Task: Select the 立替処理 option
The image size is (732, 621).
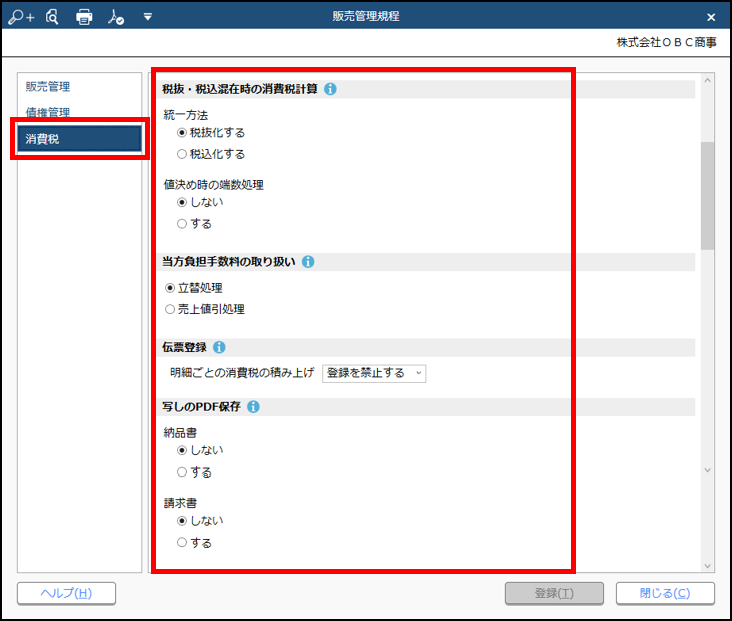Action: pyautogui.click(x=170, y=288)
